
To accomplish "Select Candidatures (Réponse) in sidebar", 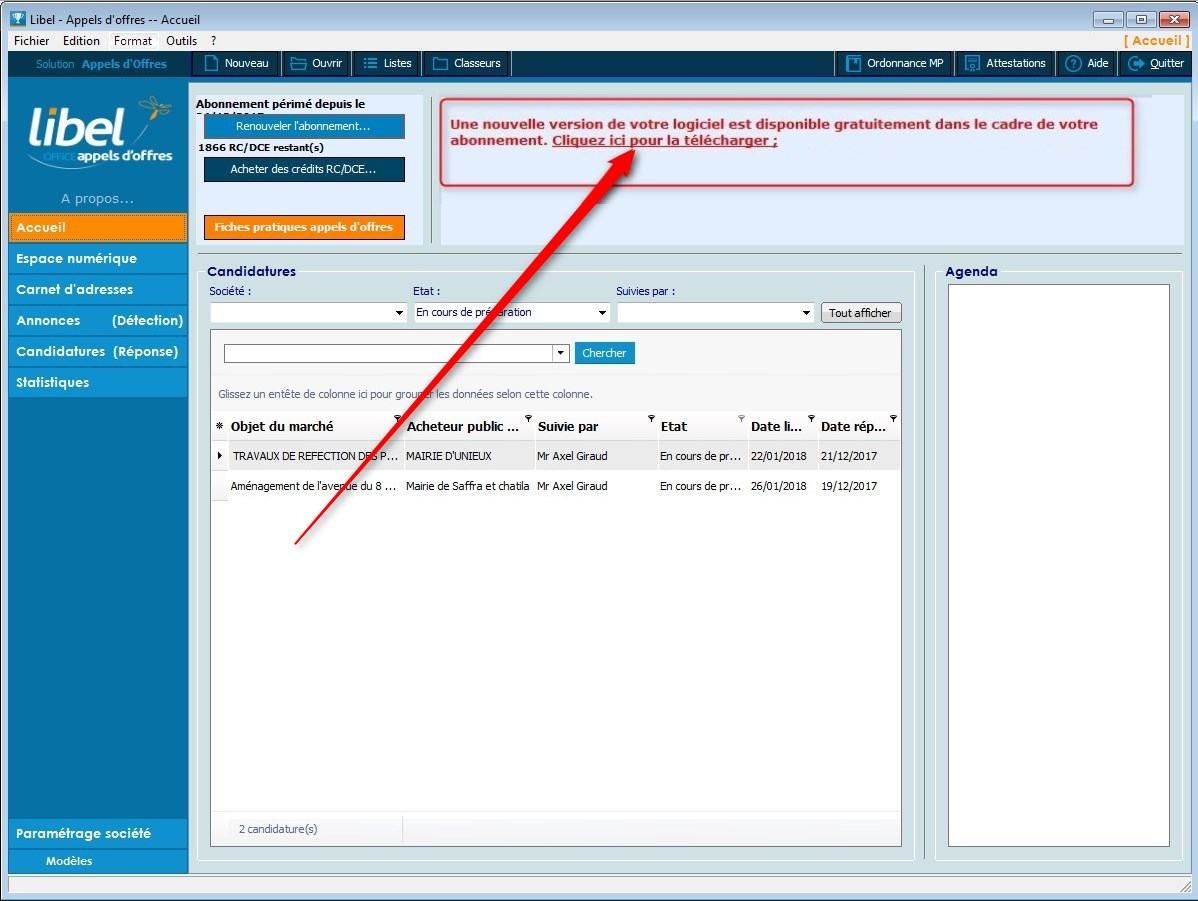I will (98, 352).
